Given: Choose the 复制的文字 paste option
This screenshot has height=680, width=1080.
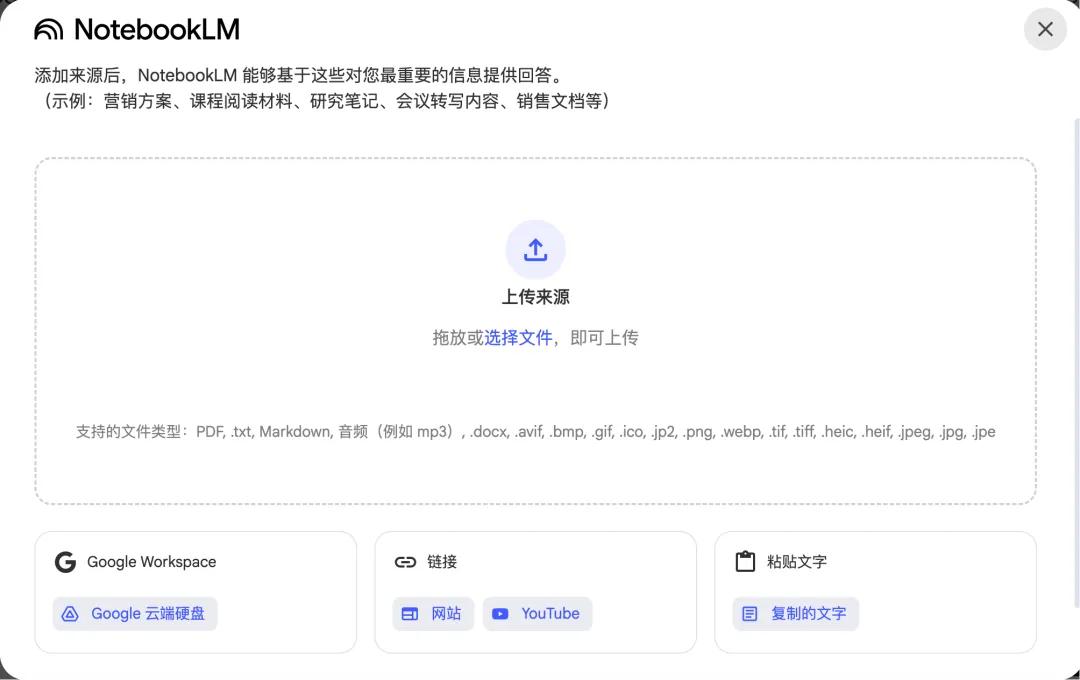Looking at the screenshot, I should point(796,614).
